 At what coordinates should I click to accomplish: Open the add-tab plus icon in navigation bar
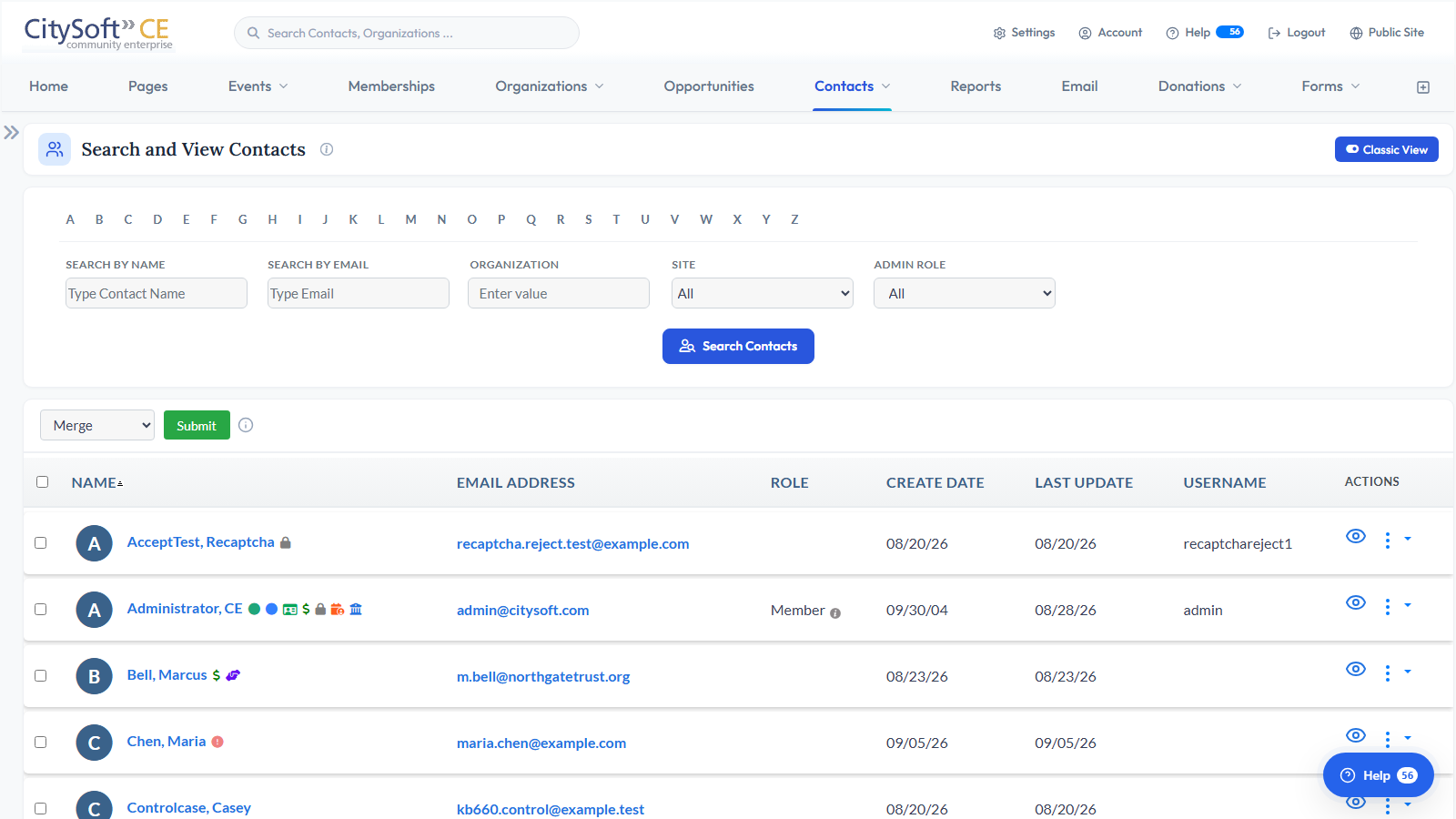tap(1423, 87)
